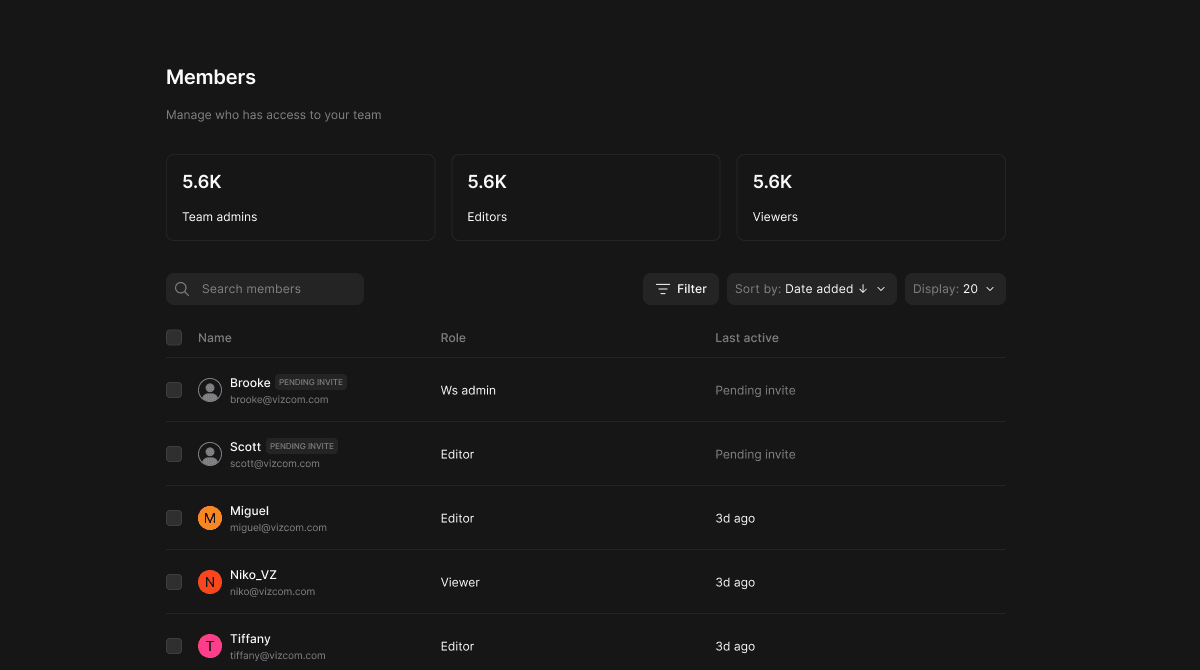The height and width of the screenshot is (670, 1200).
Task: Click the Role column header
Action: [453, 338]
